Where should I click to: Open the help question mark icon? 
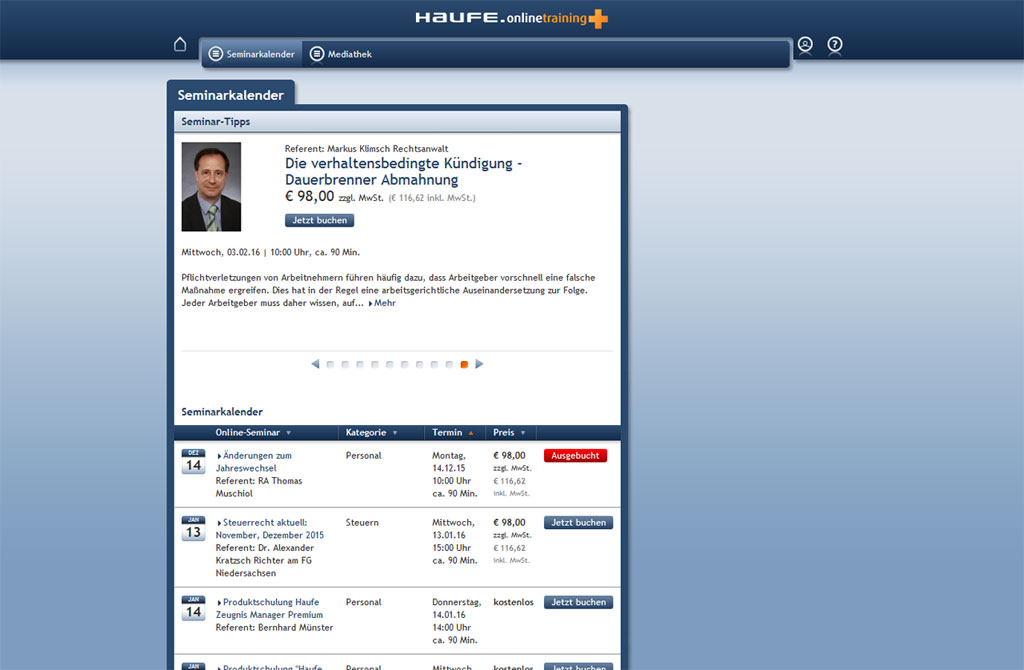tap(835, 44)
